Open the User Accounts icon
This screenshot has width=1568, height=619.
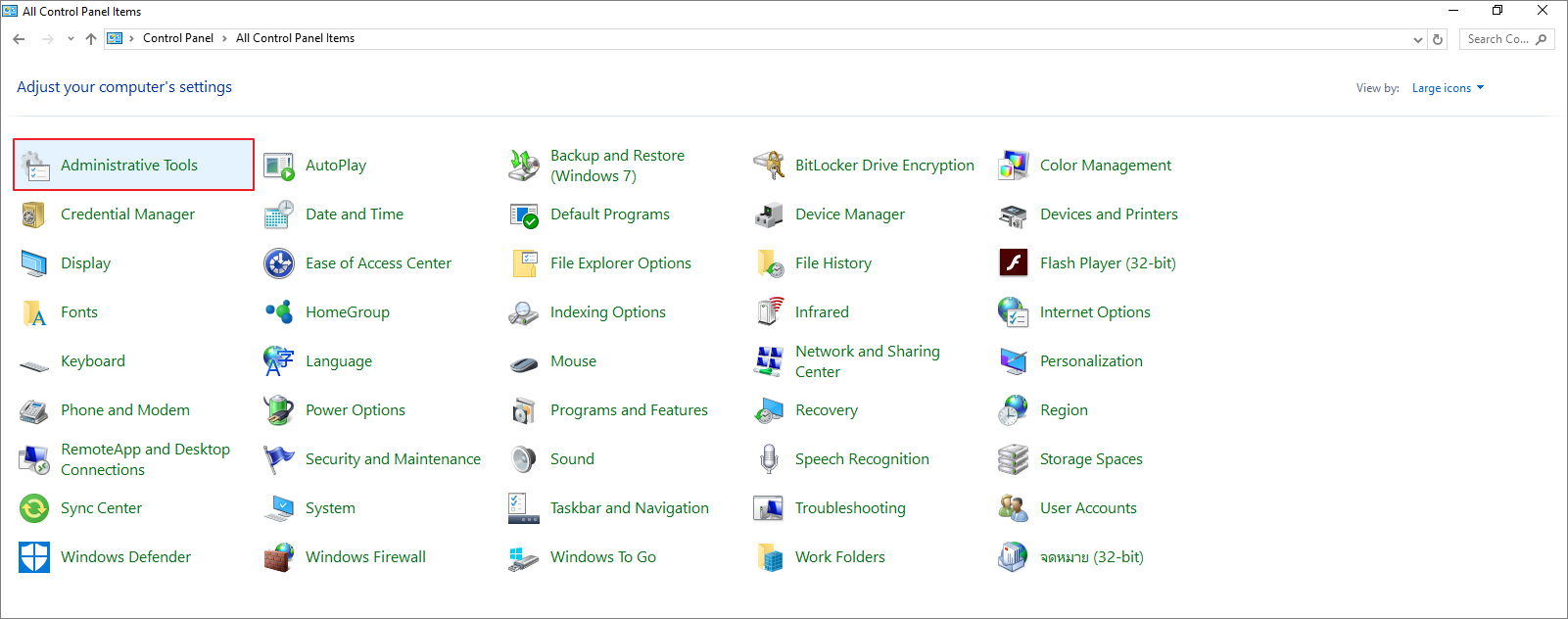[1014, 508]
